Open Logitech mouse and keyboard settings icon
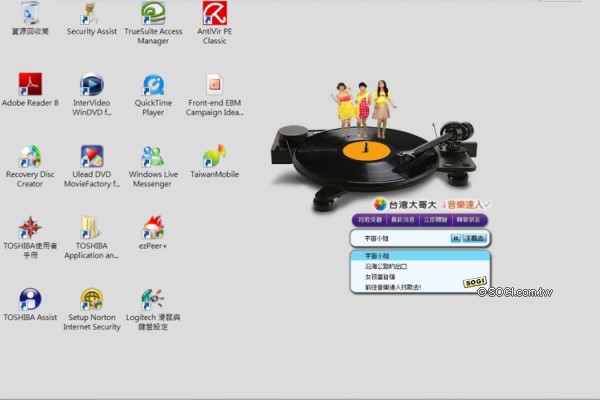The width and height of the screenshot is (600, 400). tap(153, 309)
